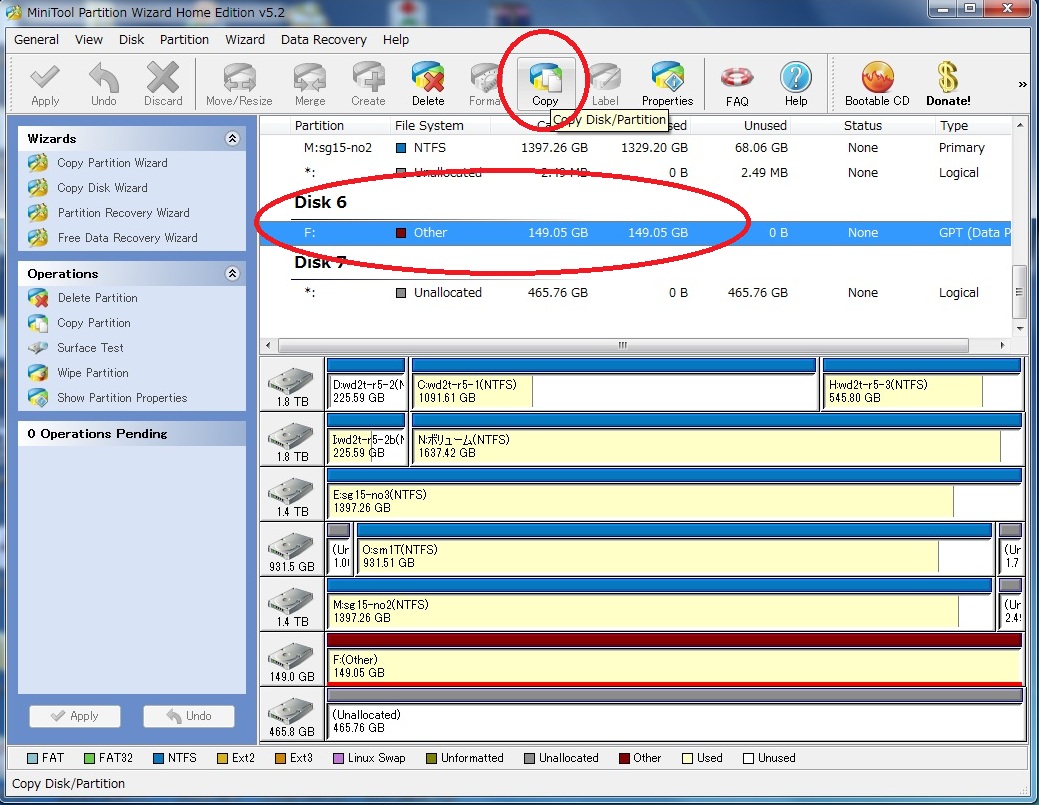
Task: Open the Partition menu
Action: coord(184,40)
